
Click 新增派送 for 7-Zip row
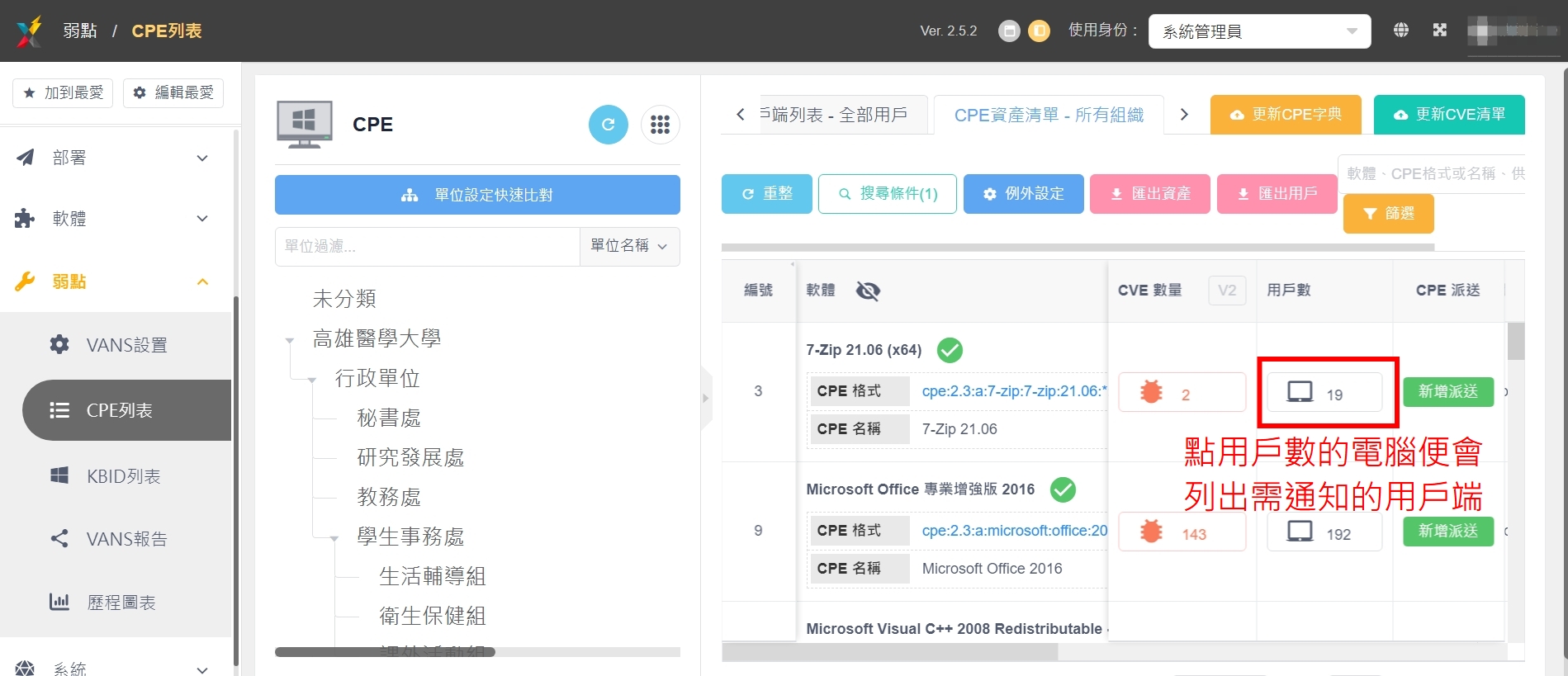point(1448,391)
